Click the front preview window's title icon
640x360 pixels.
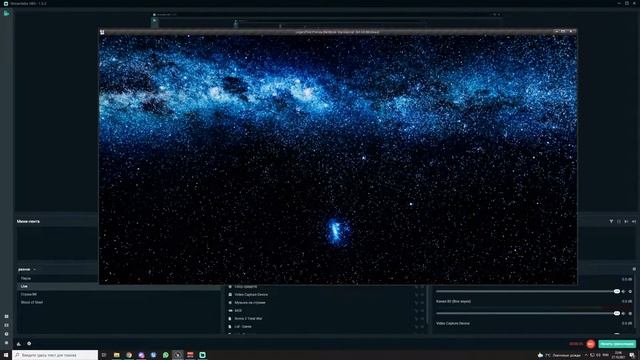tap(102, 32)
